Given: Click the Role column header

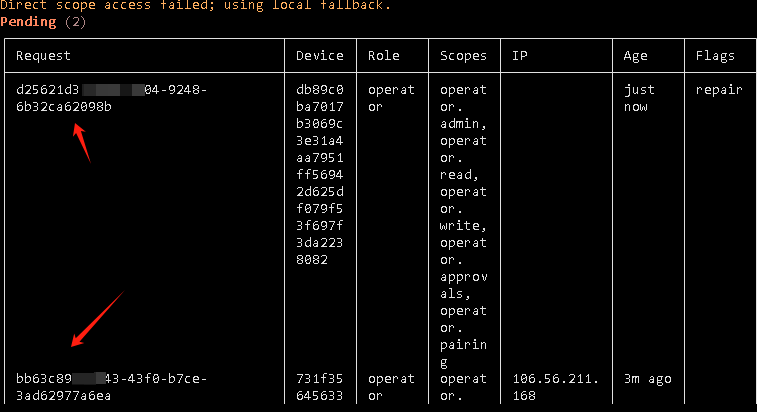Looking at the screenshot, I should coord(383,56).
